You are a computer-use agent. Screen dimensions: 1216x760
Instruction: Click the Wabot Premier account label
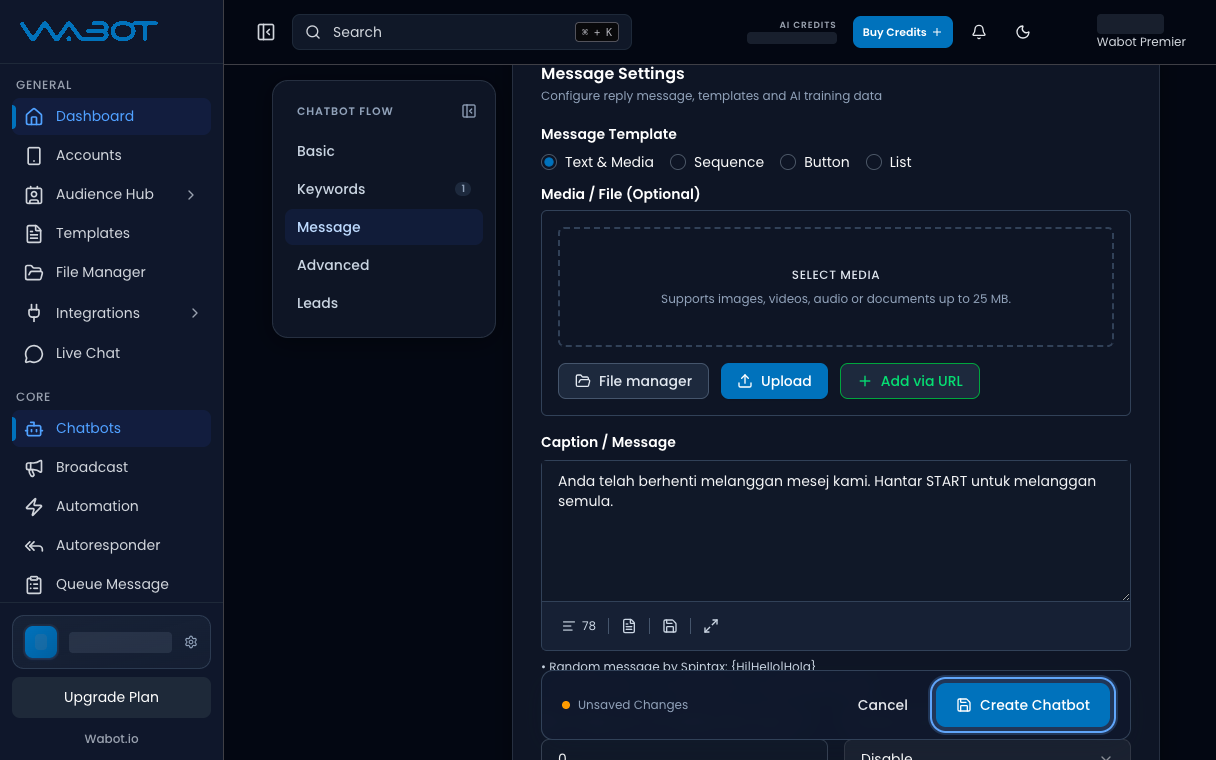click(x=1141, y=42)
